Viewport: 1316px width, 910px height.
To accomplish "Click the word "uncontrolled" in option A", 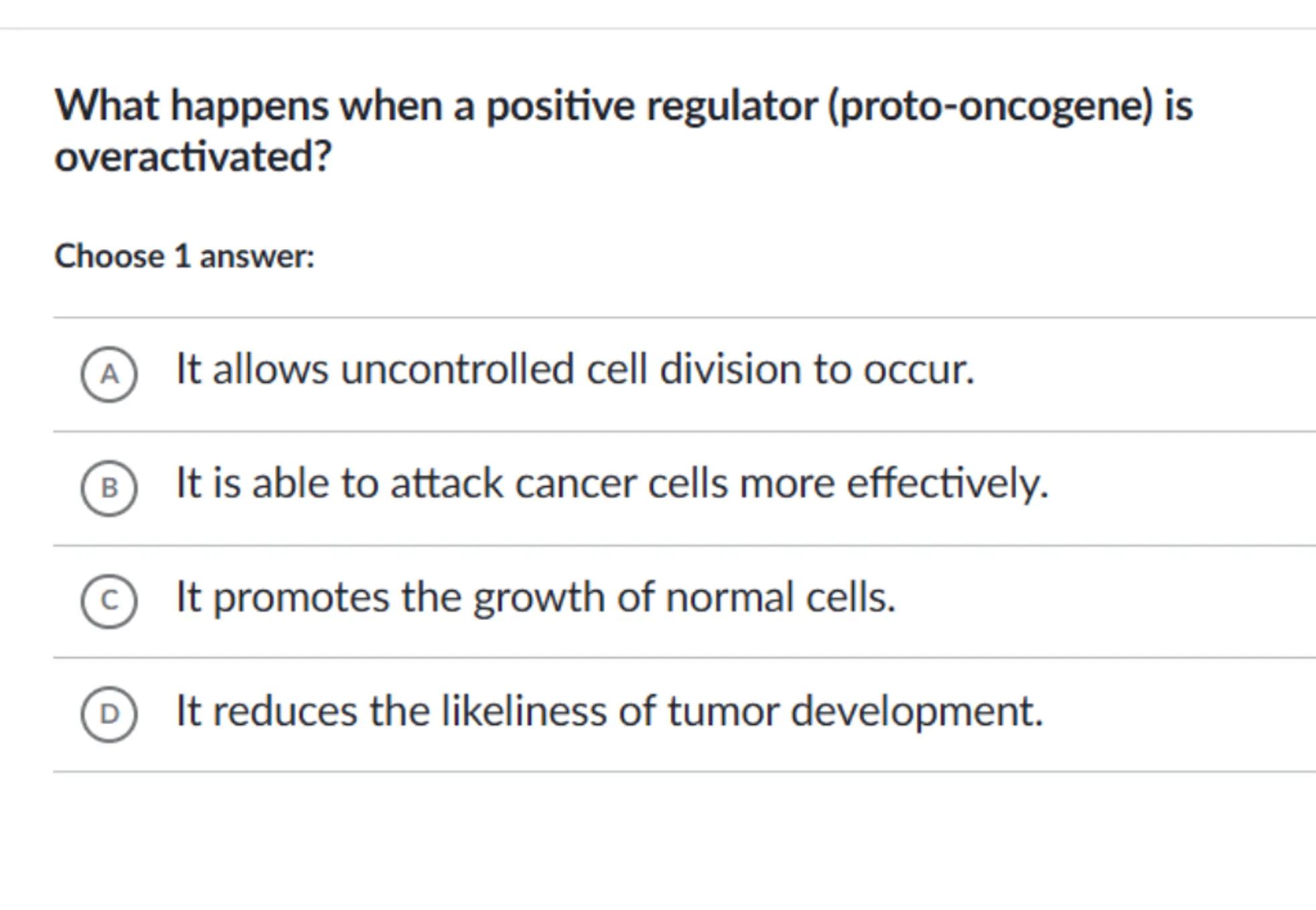I will (x=457, y=369).
